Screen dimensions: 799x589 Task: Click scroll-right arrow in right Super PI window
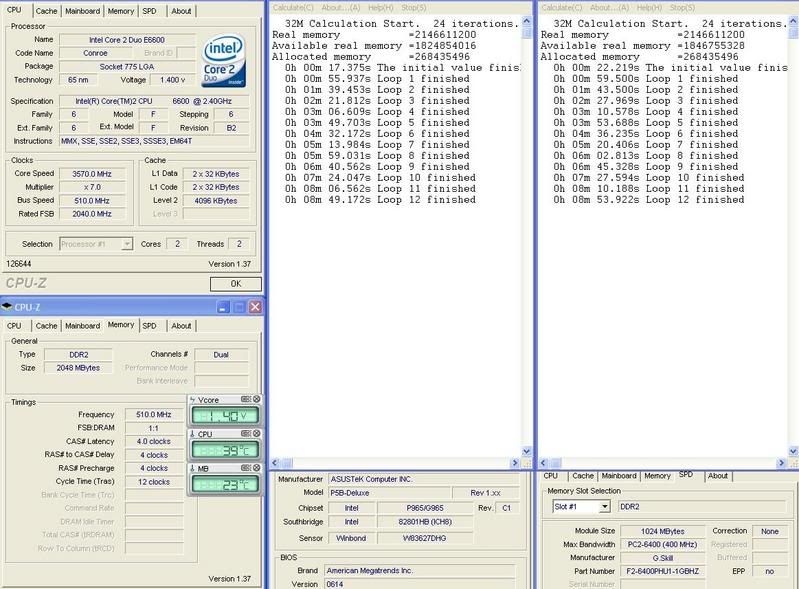[781, 463]
